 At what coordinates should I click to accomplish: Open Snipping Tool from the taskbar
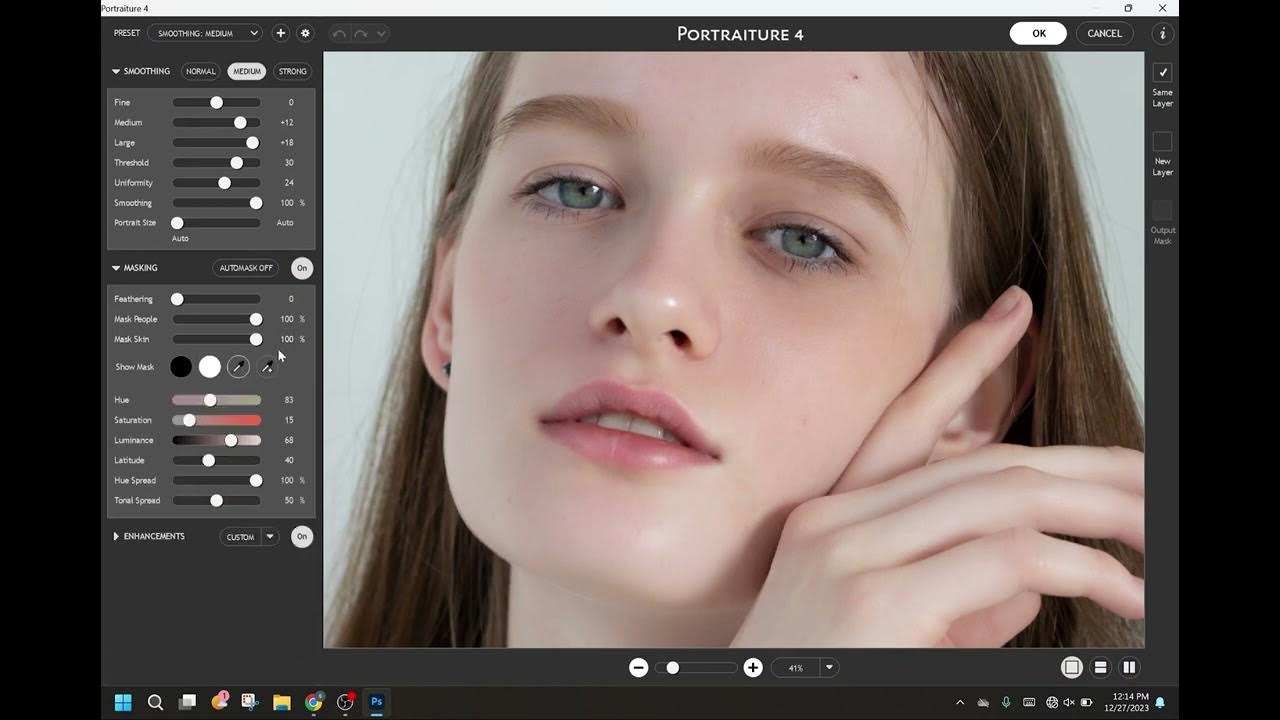point(250,702)
